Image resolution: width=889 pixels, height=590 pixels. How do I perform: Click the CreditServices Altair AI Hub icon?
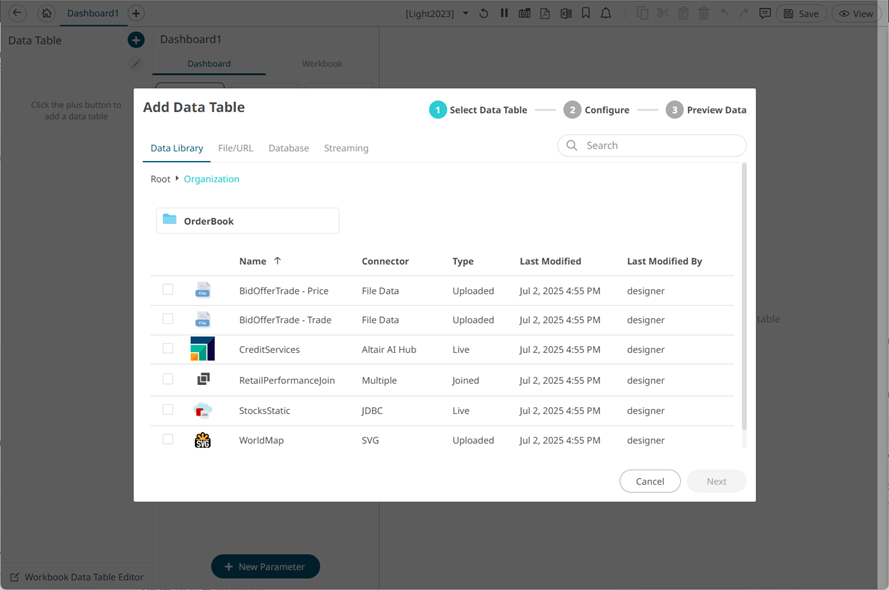tap(202, 349)
